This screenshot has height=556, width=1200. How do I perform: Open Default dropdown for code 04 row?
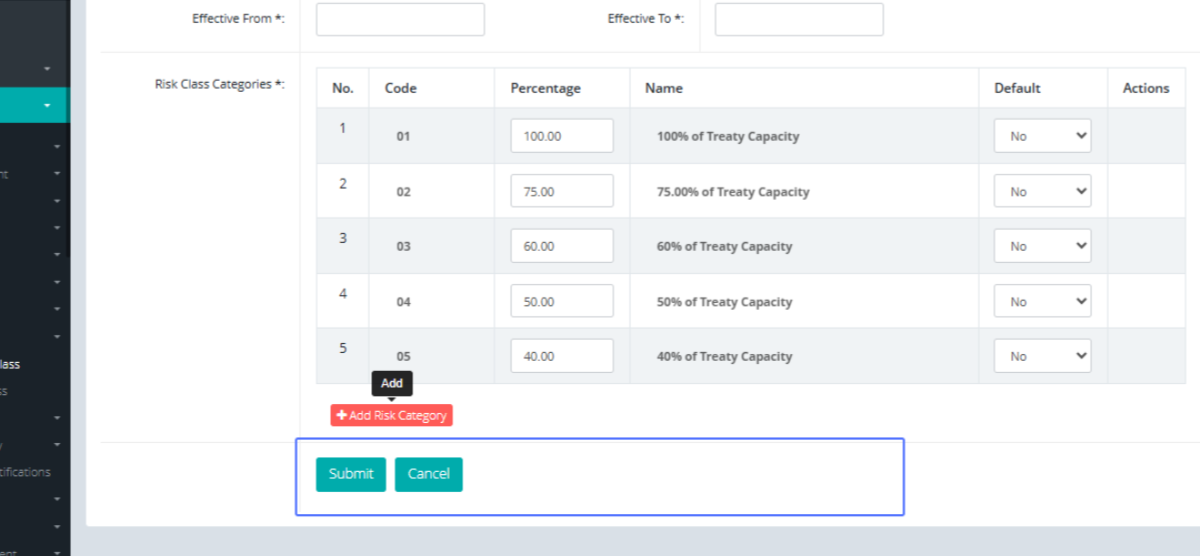[x=1042, y=301]
